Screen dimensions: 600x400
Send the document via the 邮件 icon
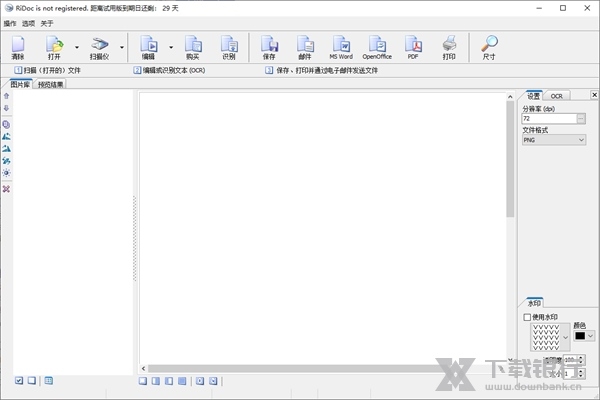[305, 47]
